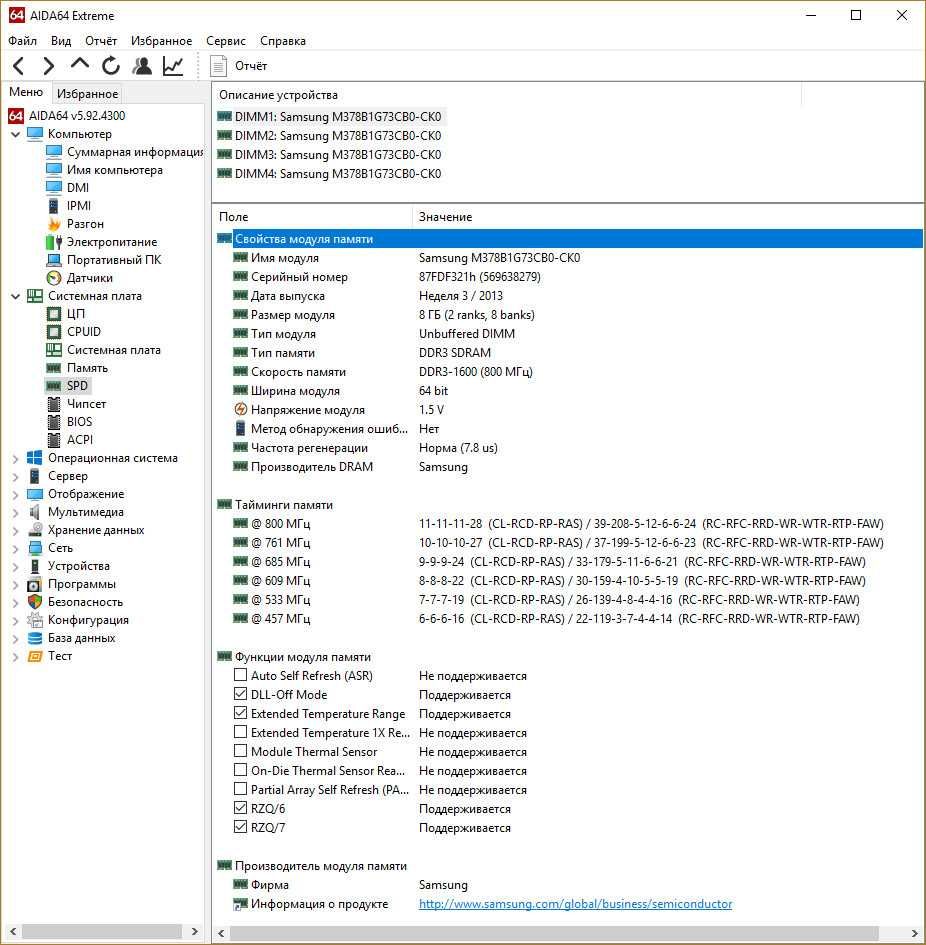Select the DMI tree item
Viewport: 926px width, 945px height.
tap(78, 187)
